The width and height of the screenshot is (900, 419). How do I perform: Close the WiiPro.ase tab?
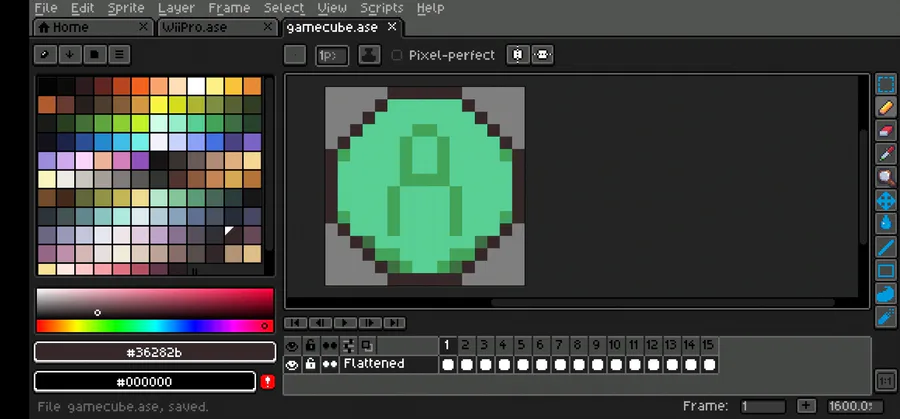click(x=268, y=27)
